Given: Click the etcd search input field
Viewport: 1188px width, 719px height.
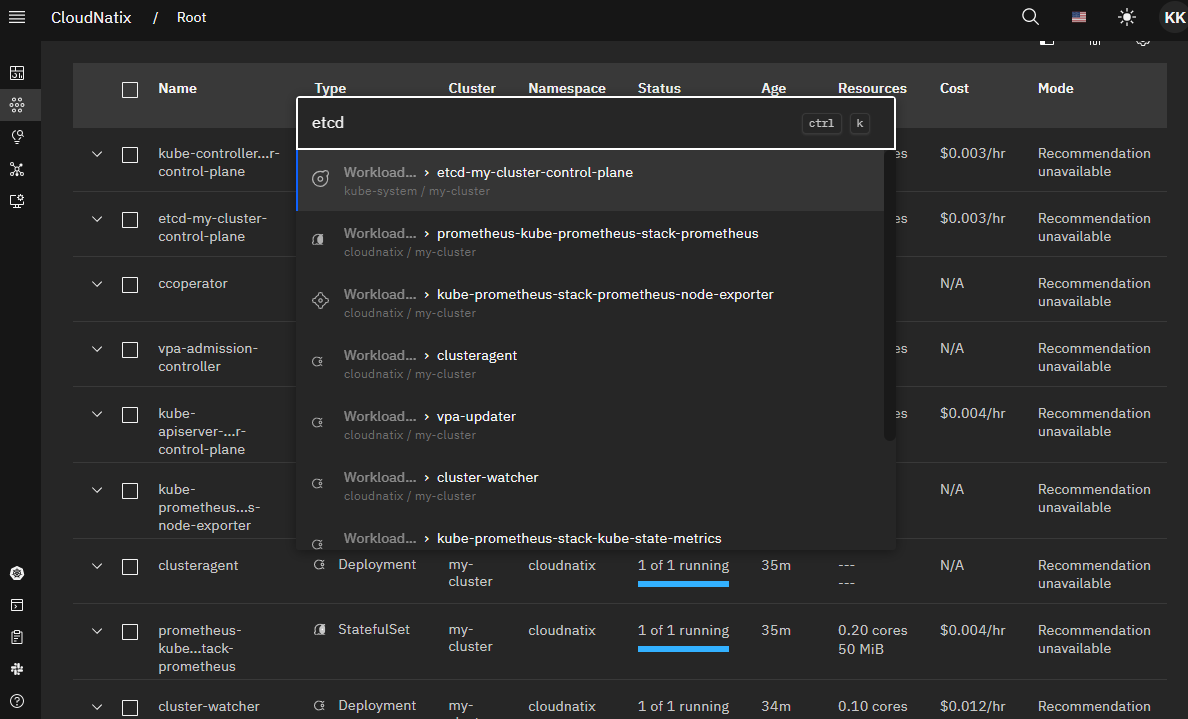Looking at the screenshot, I should coord(550,123).
